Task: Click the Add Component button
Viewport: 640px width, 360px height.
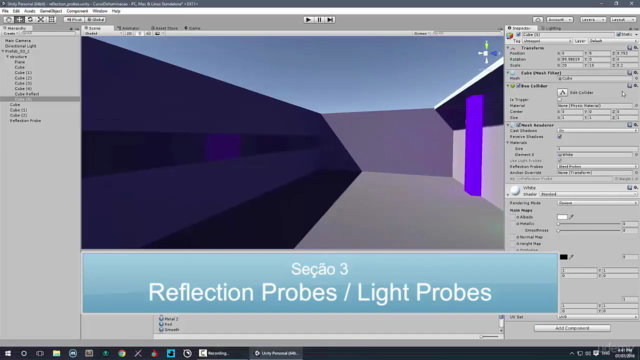Action: click(572, 328)
